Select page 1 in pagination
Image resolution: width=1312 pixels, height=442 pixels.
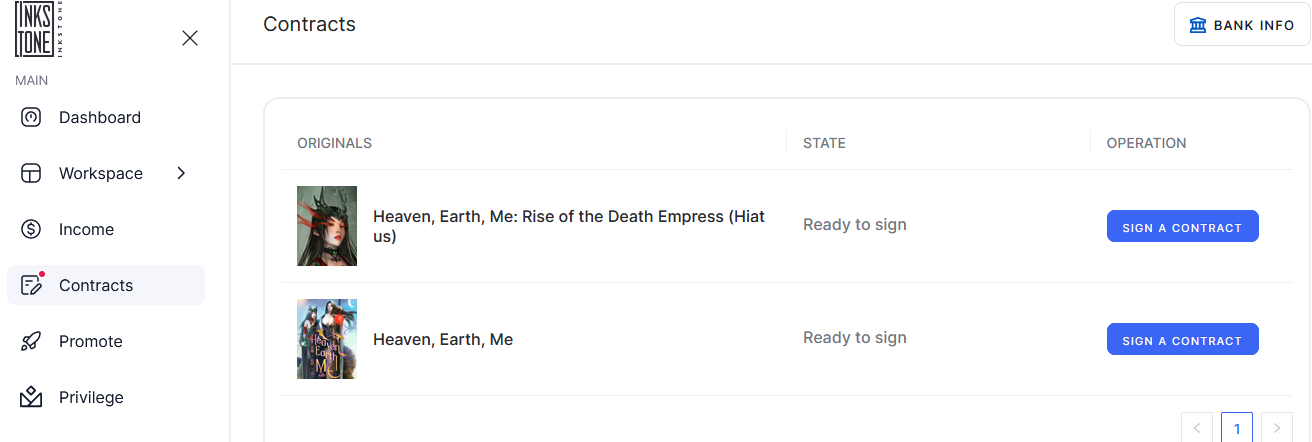(1237, 428)
